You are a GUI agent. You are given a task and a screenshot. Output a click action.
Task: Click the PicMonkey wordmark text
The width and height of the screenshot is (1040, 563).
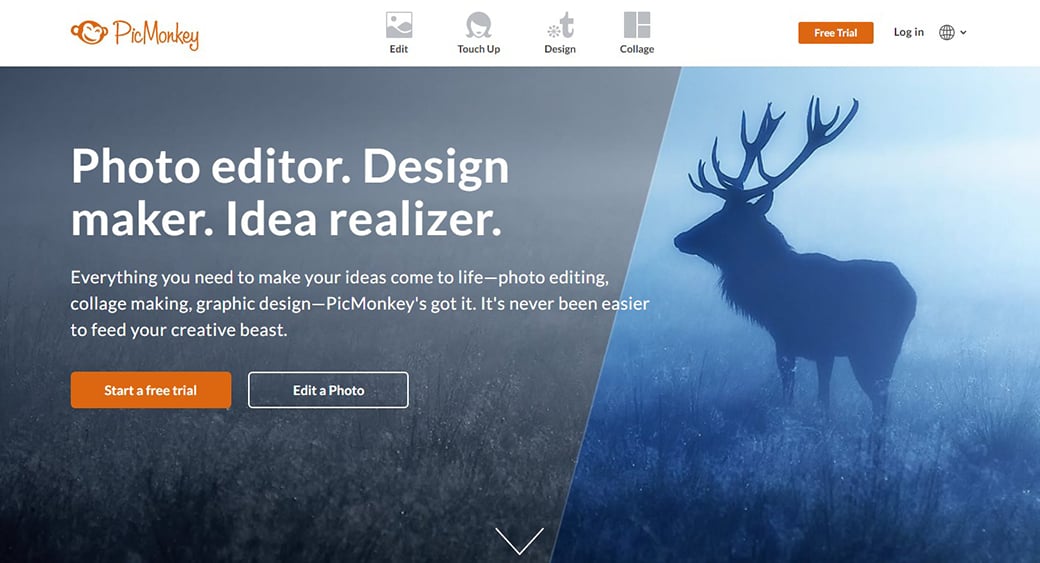156,34
